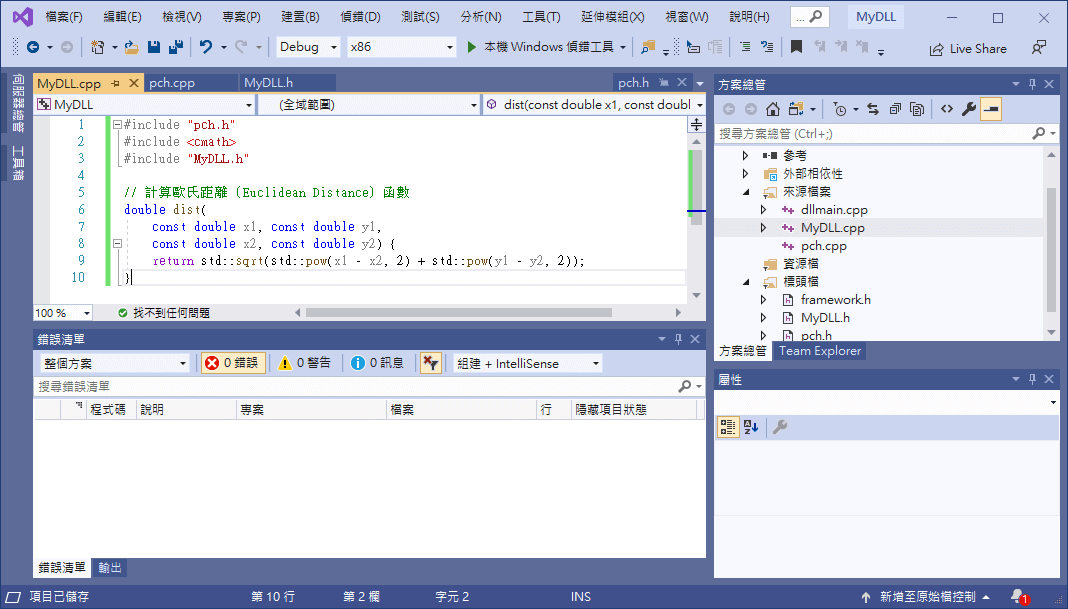1068x609 pixels.
Task: Toggle auto-hide pin on 方案總管 panel
Action: (x=1032, y=84)
